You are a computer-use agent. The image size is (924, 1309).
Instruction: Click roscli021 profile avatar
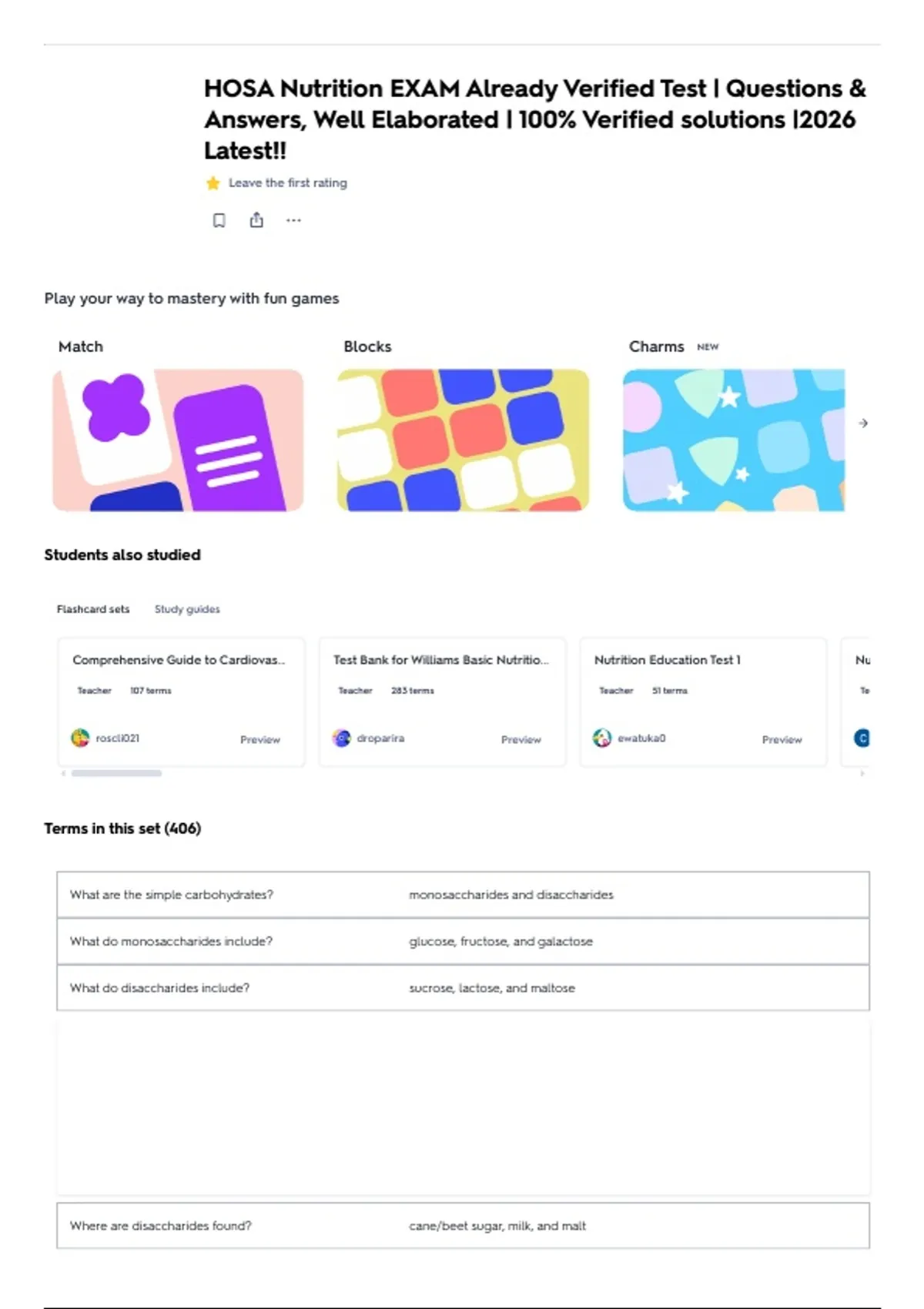(x=80, y=738)
